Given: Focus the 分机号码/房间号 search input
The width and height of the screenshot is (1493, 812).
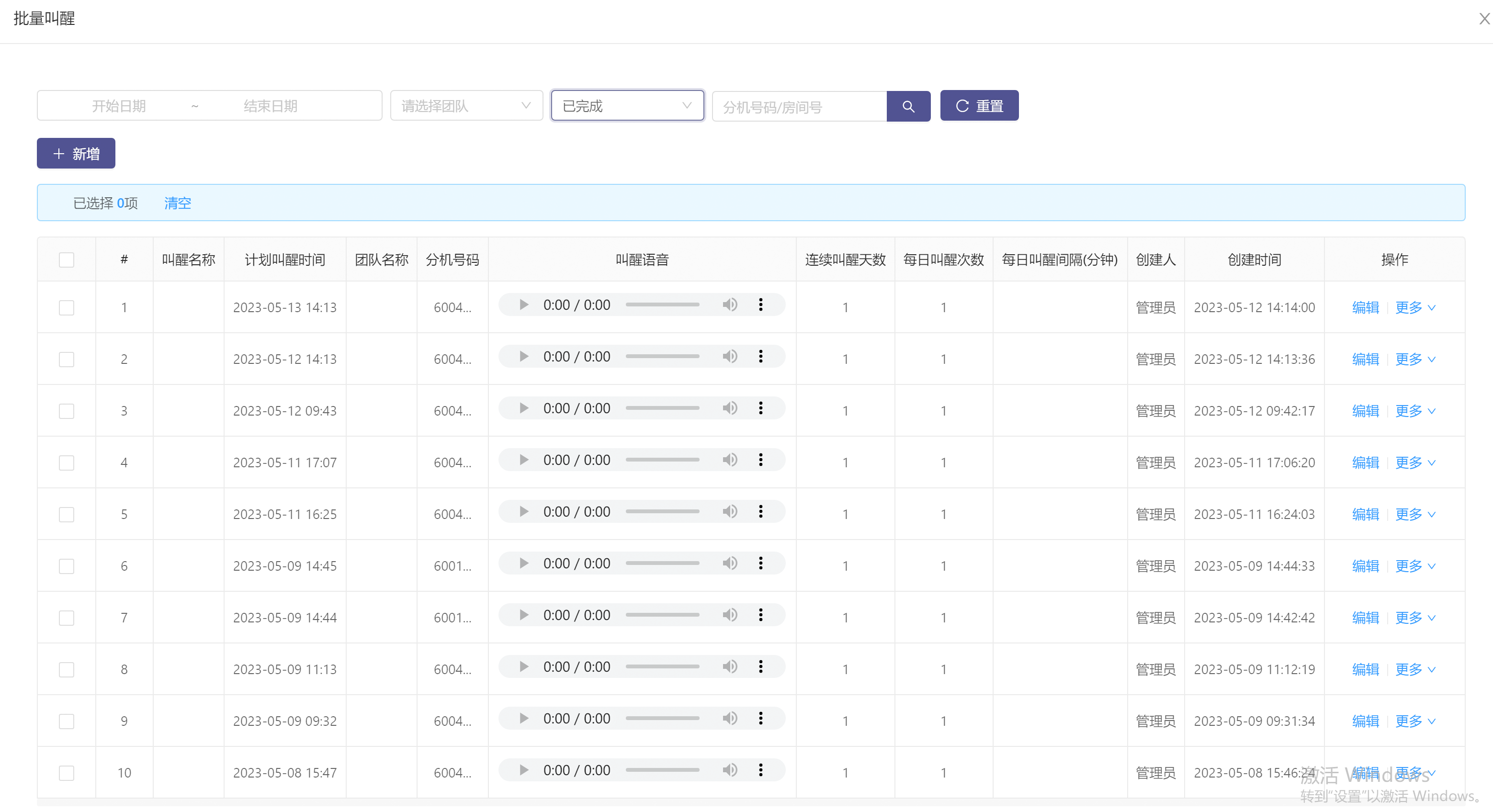Looking at the screenshot, I should [800, 107].
